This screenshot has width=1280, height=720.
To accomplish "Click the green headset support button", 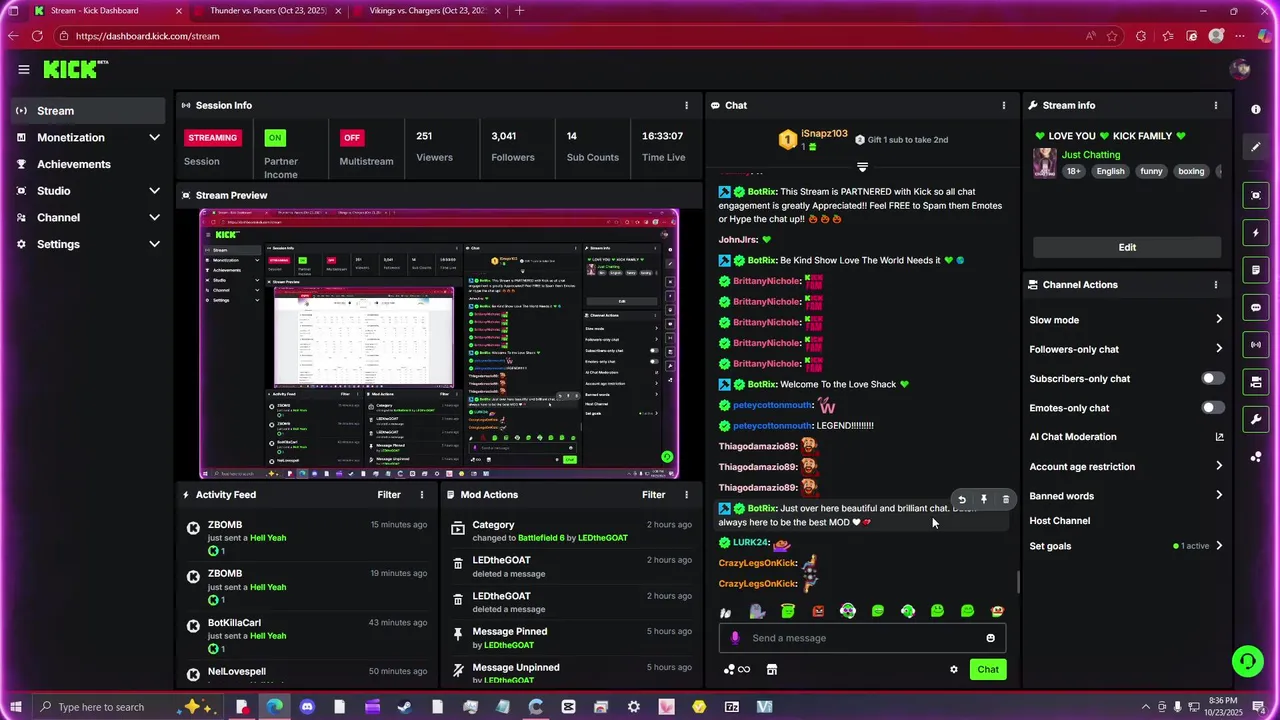I will (1247, 661).
